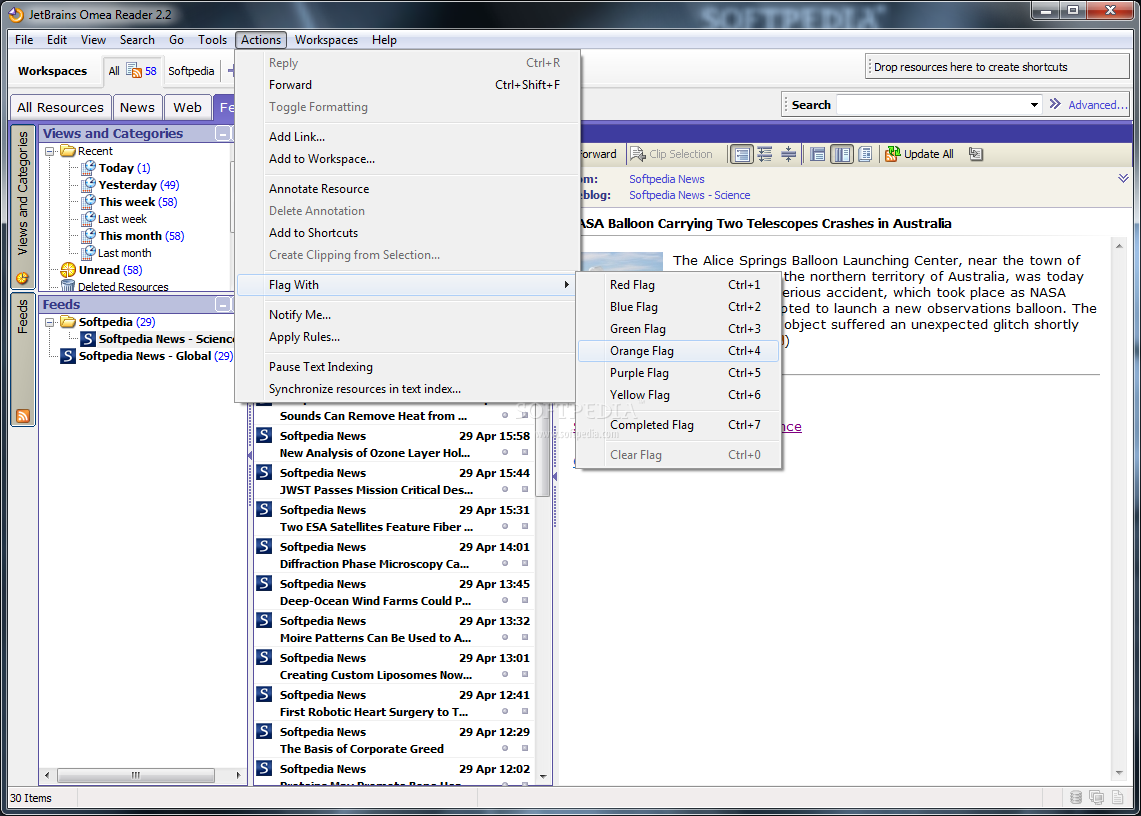Click the Deleted Resources trash icon
Viewport: 1141px width, 816px height.
pyautogui.click(x=68, y=286)
